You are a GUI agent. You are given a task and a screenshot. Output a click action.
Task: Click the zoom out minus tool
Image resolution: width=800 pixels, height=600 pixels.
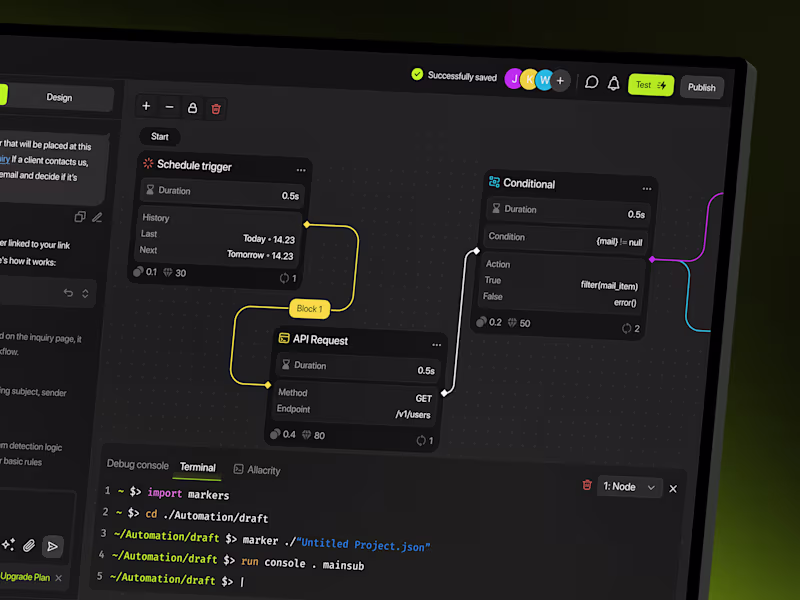[x=169, y=107]
